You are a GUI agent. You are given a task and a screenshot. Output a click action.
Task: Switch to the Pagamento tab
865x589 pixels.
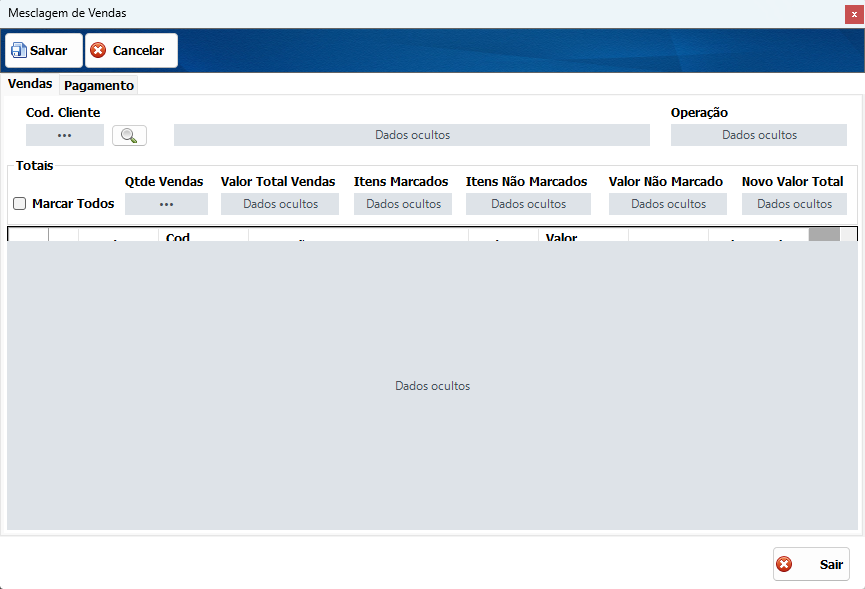click(x=99, y=85)
